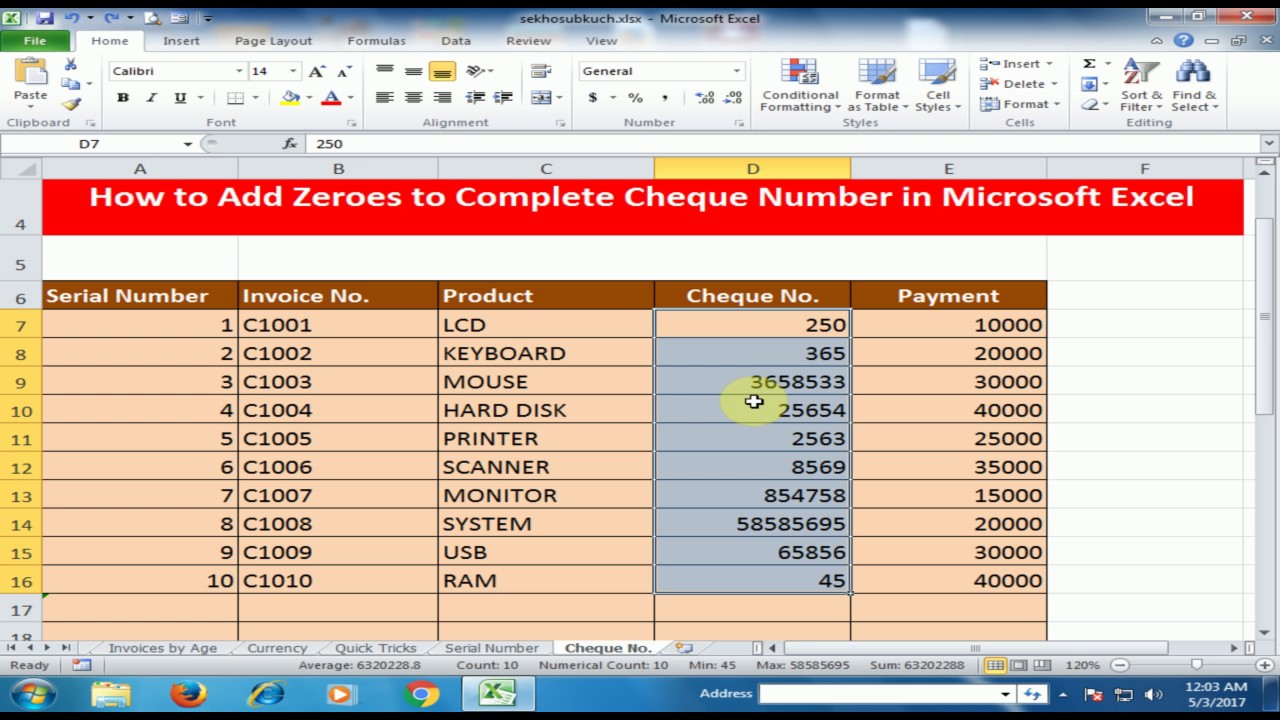Screen dimensions: 1280x720
Task: Increase font size with Grow Font
Action: (x=317, y=71)
